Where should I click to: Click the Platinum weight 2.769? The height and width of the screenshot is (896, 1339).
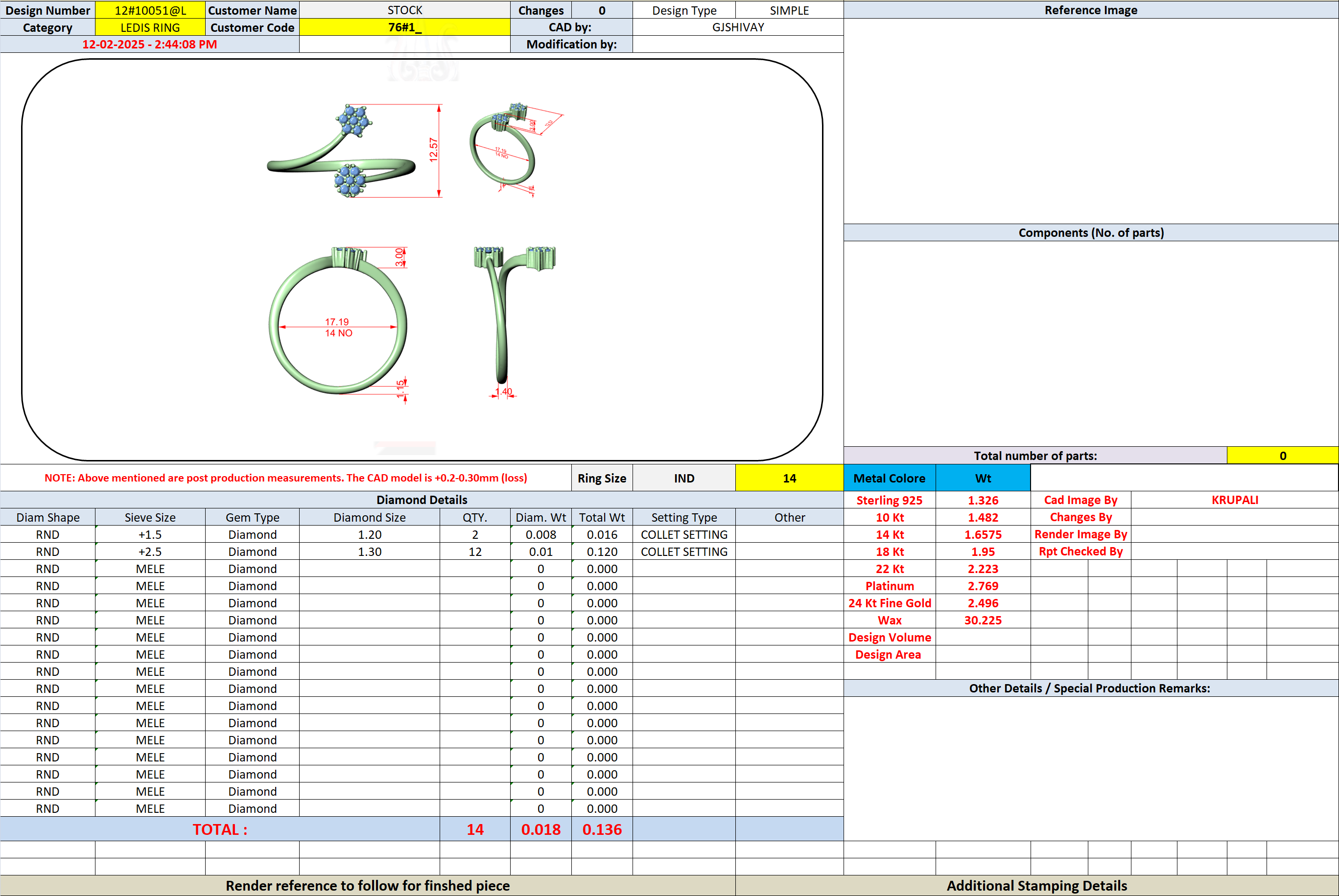pyautogui.click(x=983, y=586)
